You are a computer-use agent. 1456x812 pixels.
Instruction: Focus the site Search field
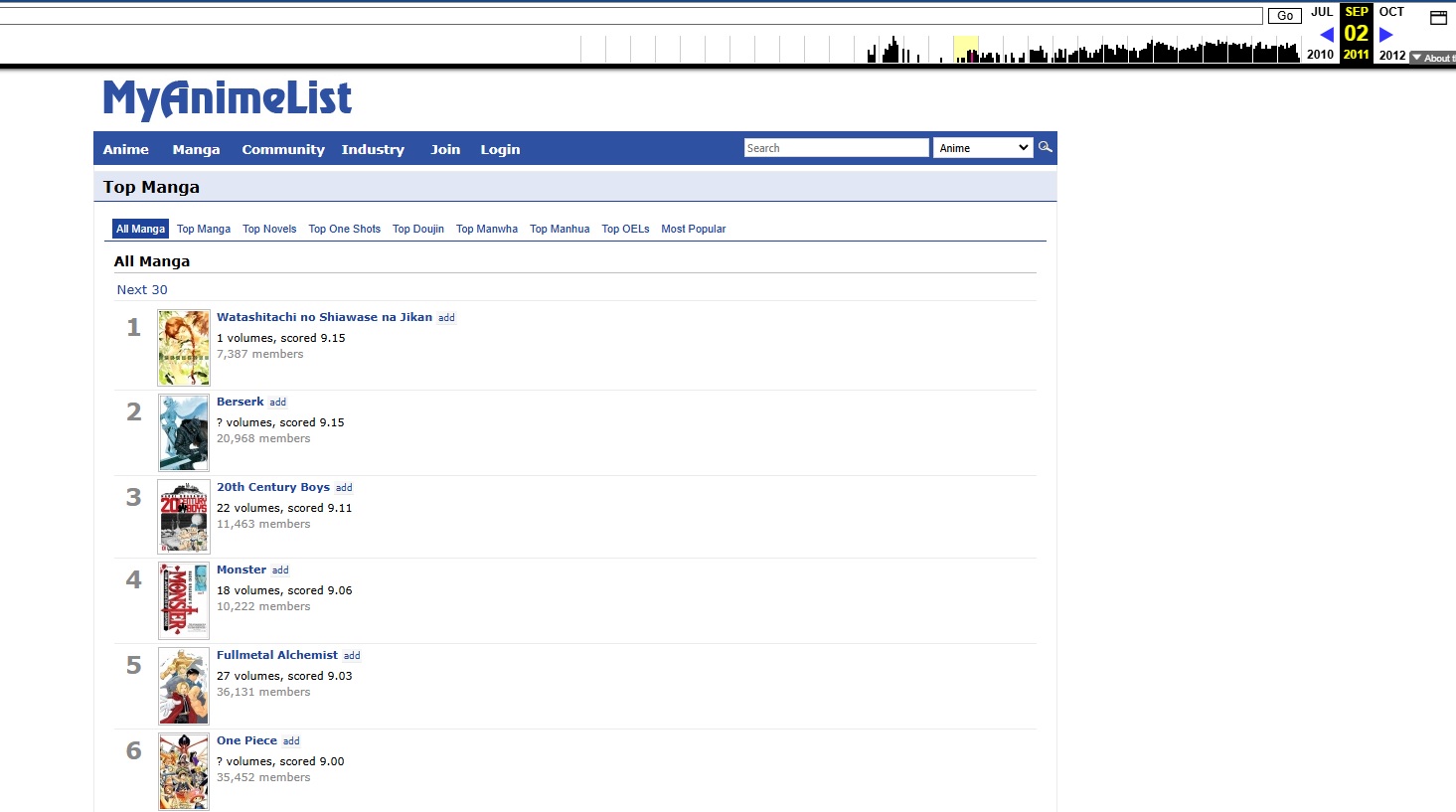(x=836, y=148)
